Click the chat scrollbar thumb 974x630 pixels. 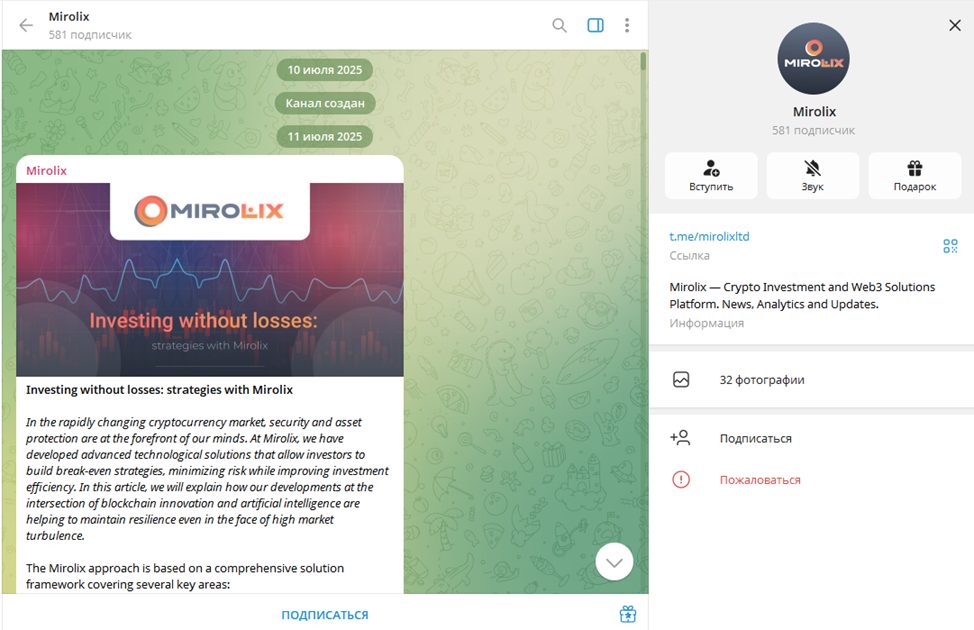643,62
